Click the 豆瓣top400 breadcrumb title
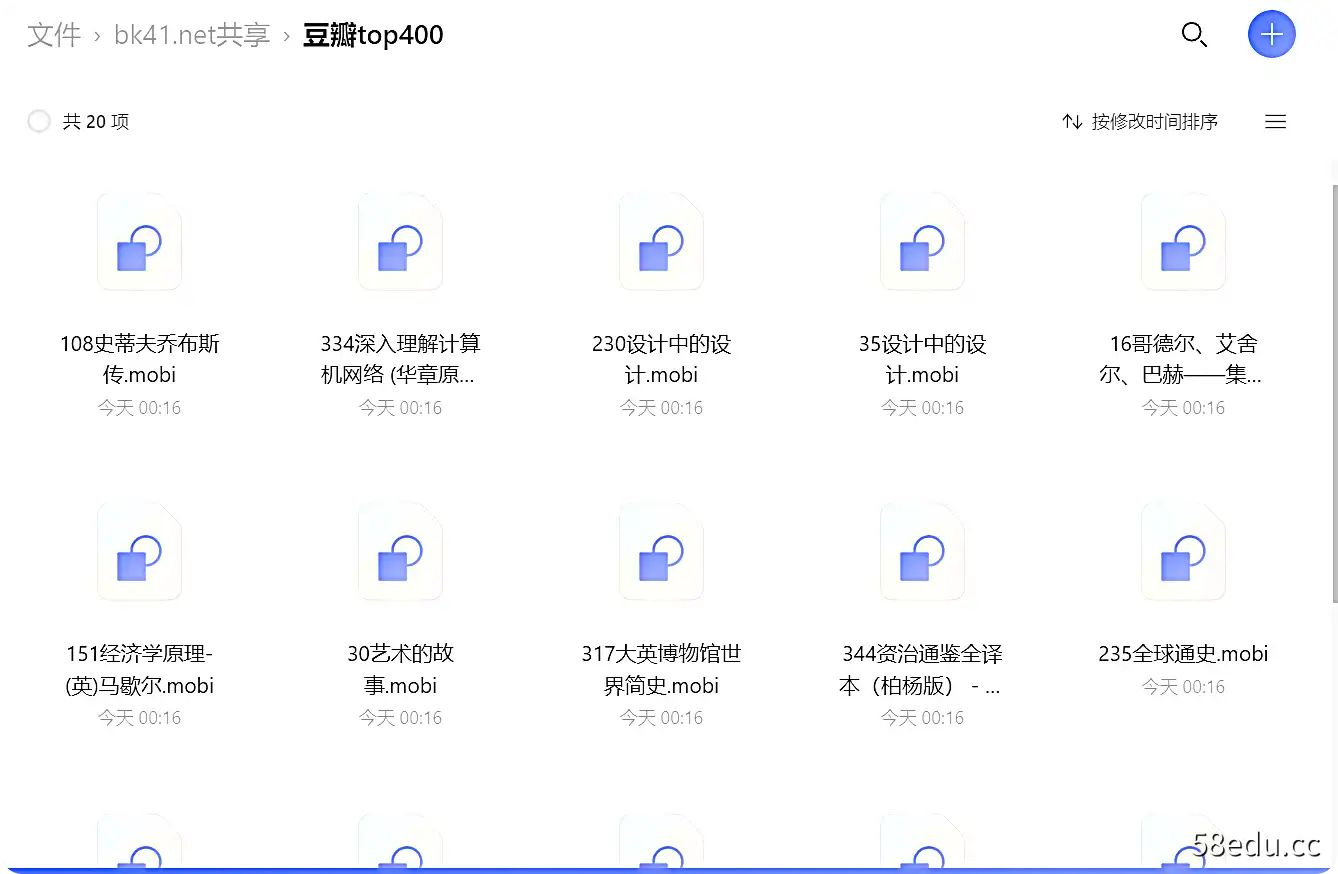 pyautogui.click(x=373, y=36)
